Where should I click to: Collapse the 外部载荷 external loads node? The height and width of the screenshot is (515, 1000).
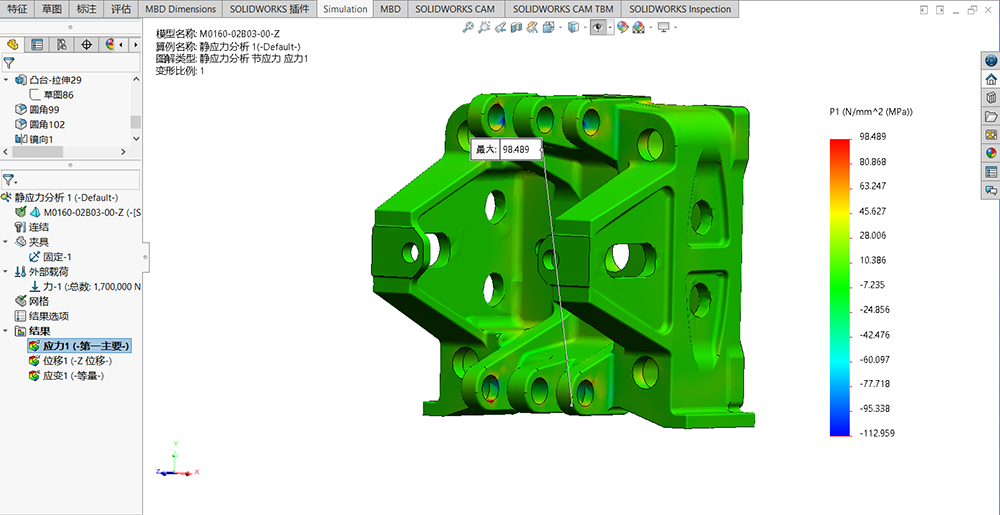pos(7,271)
